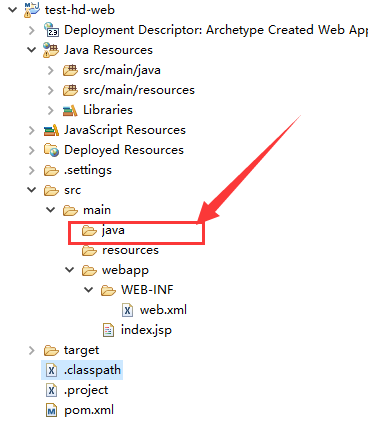The height and width of the screenshot is (445, 368).
Task: Select the .project file
Action: (86, 390)
